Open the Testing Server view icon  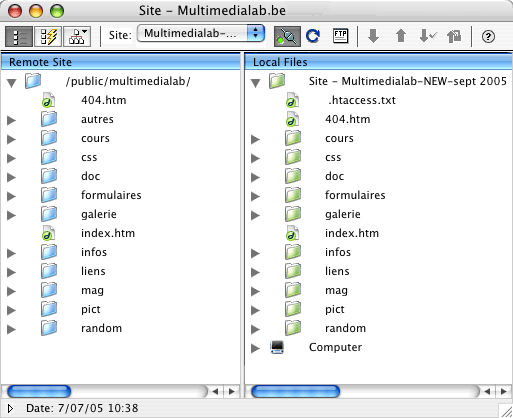click(x=48, y=36)
